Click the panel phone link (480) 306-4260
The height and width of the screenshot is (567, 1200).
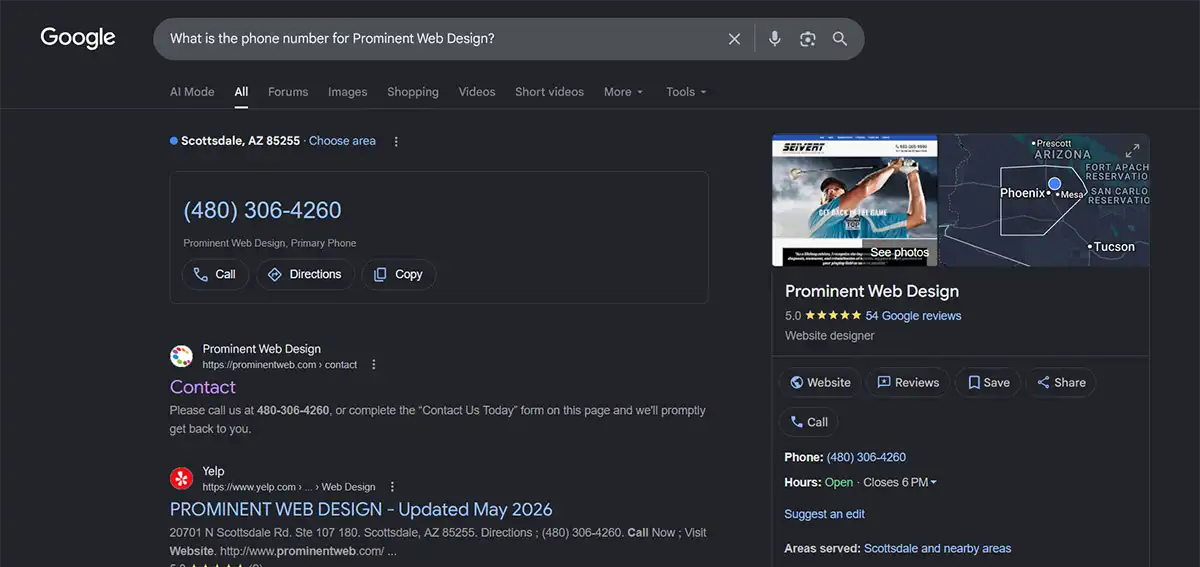point(866,457)
